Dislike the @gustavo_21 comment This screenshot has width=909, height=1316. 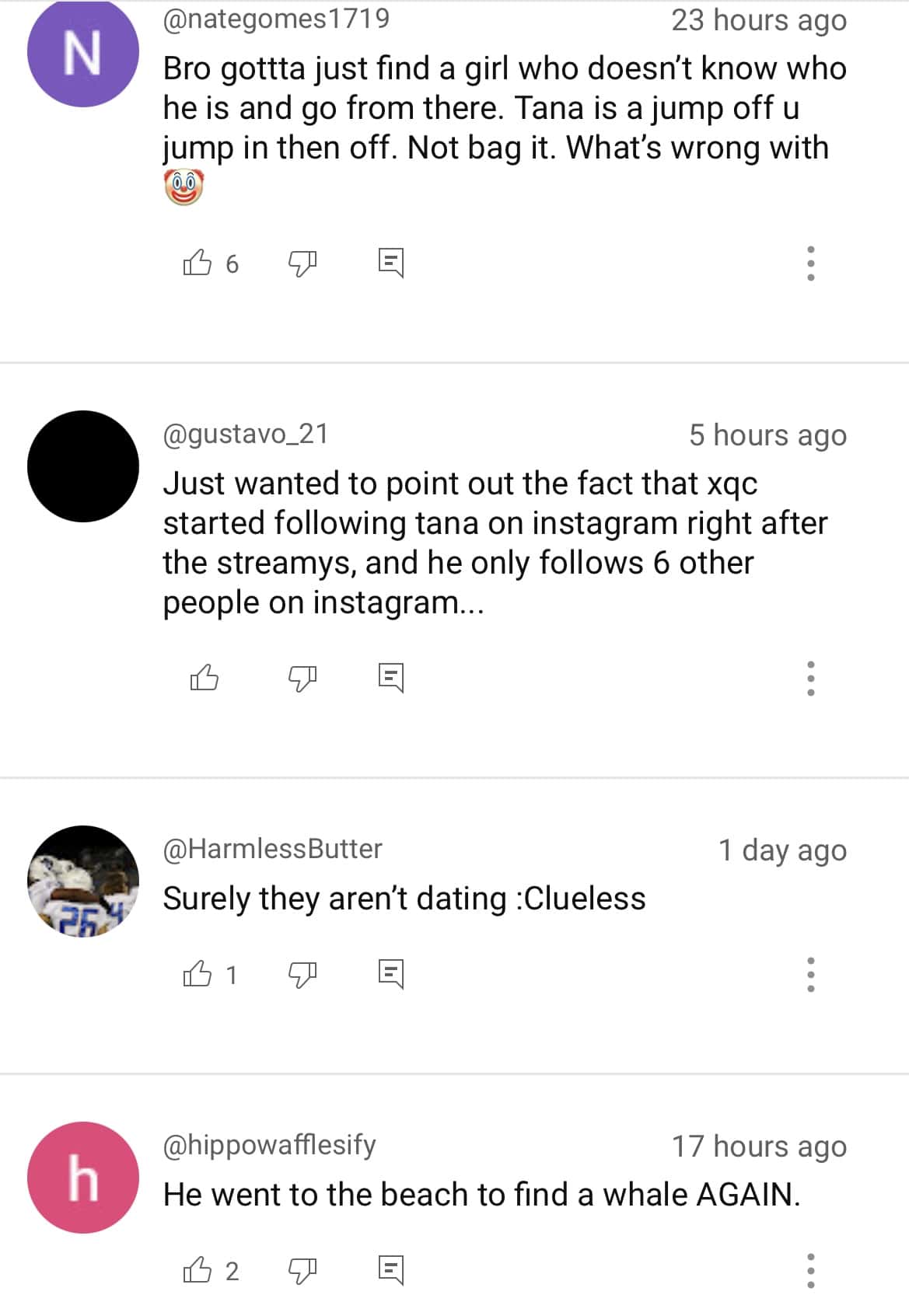pyautogui.click(x=302, y=678)
